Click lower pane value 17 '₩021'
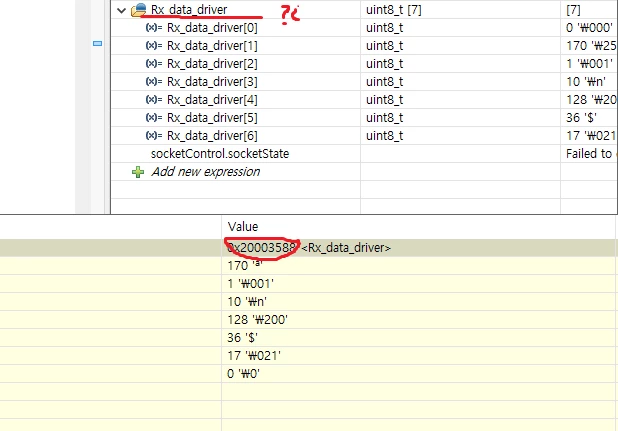Image resolution: width=618 pixels, height=431 pixels. tap(254, 356)
